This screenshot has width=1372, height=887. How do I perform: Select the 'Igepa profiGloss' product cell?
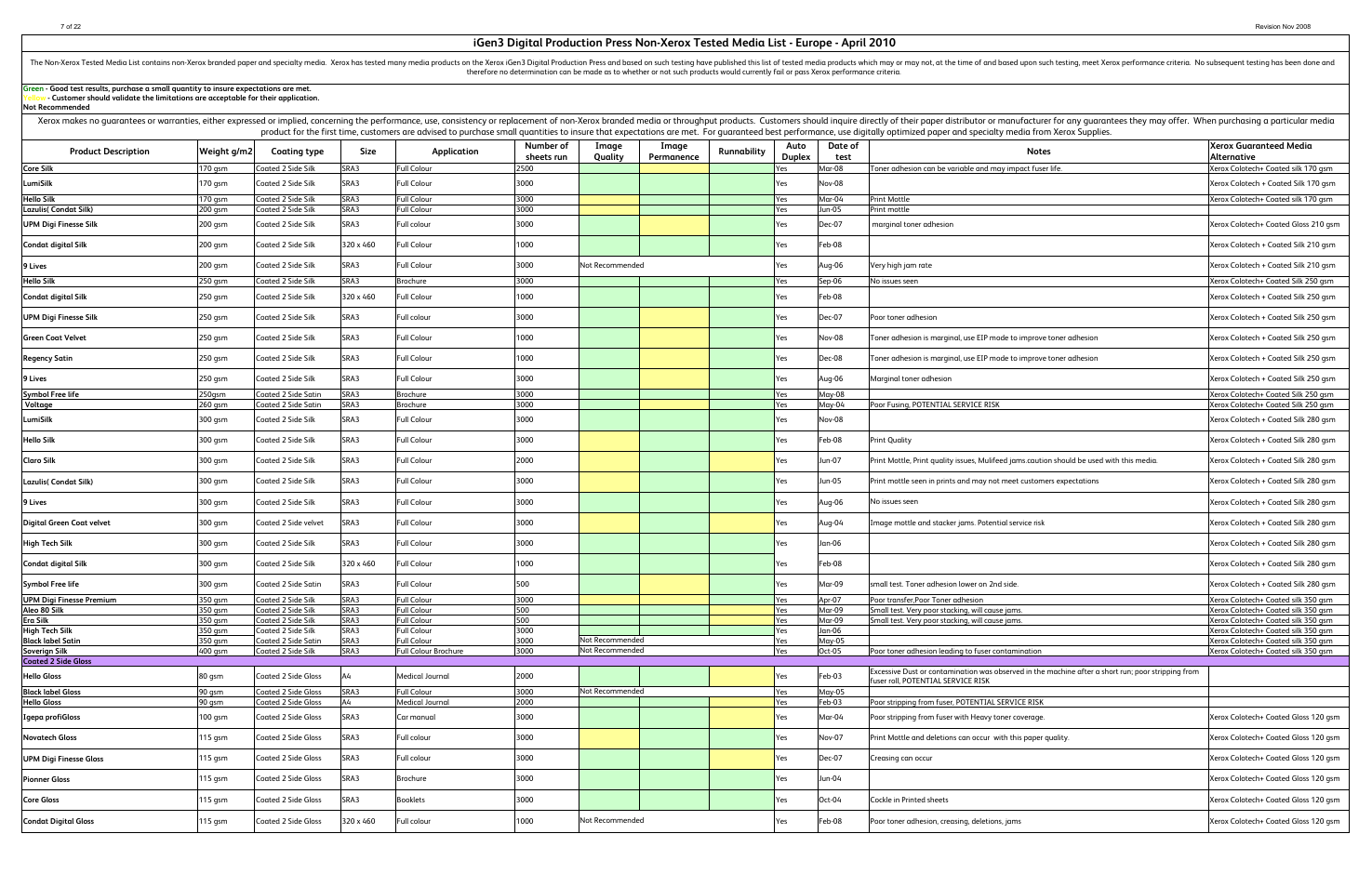click(x=110, y=718)
